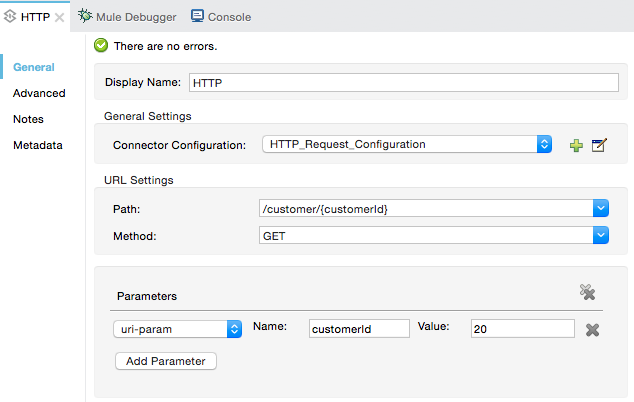The image size is (634, 402).
Task: Expand the Method dropdown arrow
Action: coord(600,235)
